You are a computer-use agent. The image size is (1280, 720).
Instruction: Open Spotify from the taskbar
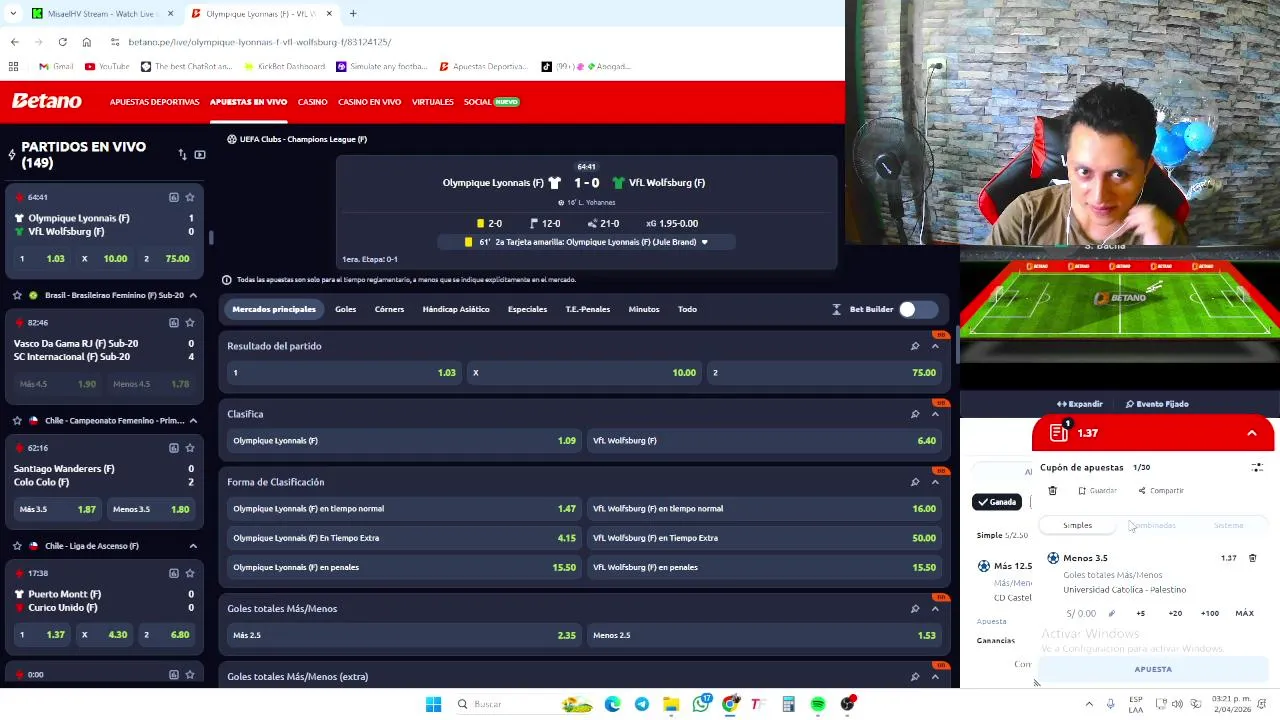tap(818, 704)
